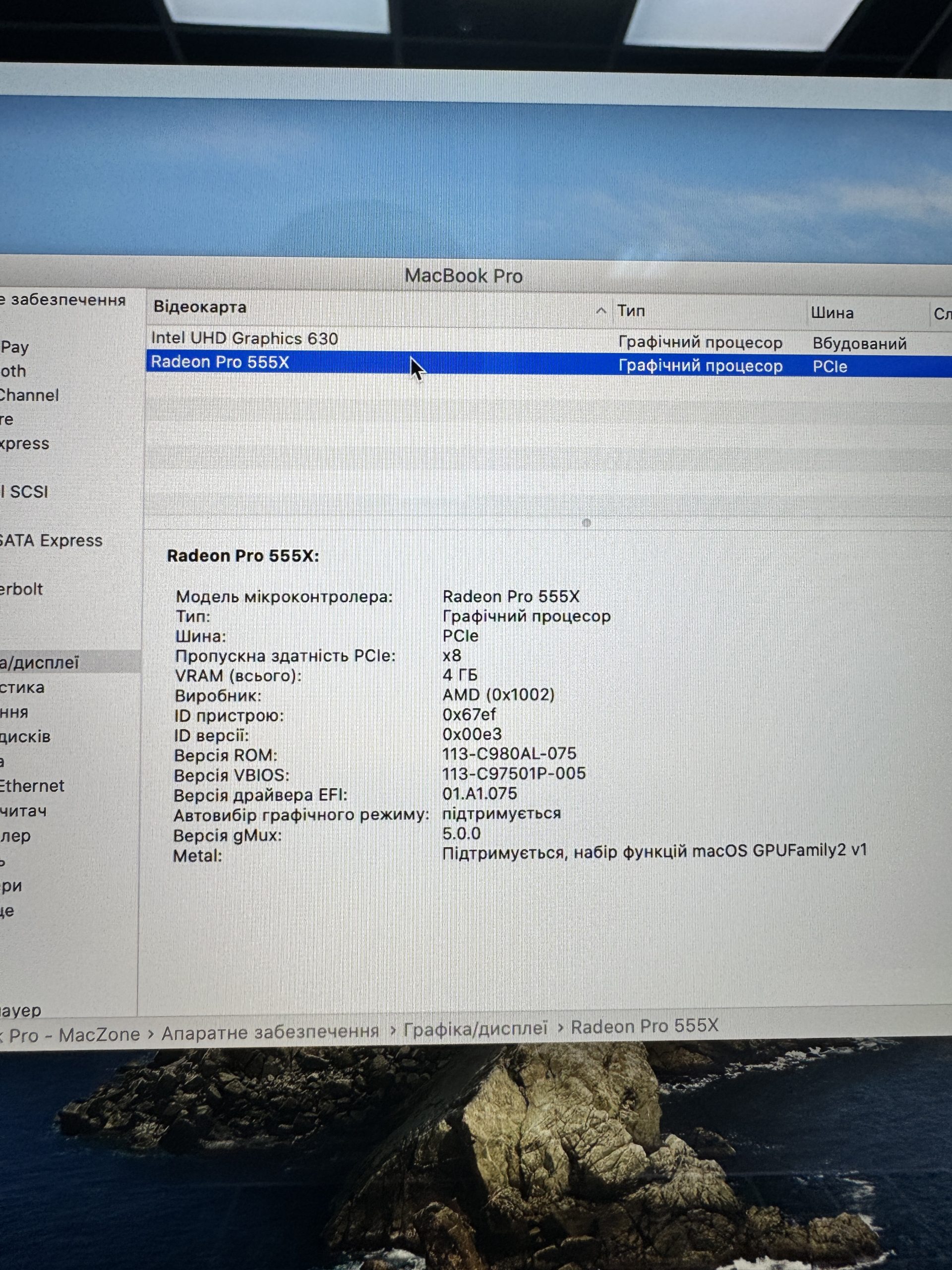Screen dimensions: 952x1270
Task: Click the PCIe lane width value x8
Action: click(452, 655)
